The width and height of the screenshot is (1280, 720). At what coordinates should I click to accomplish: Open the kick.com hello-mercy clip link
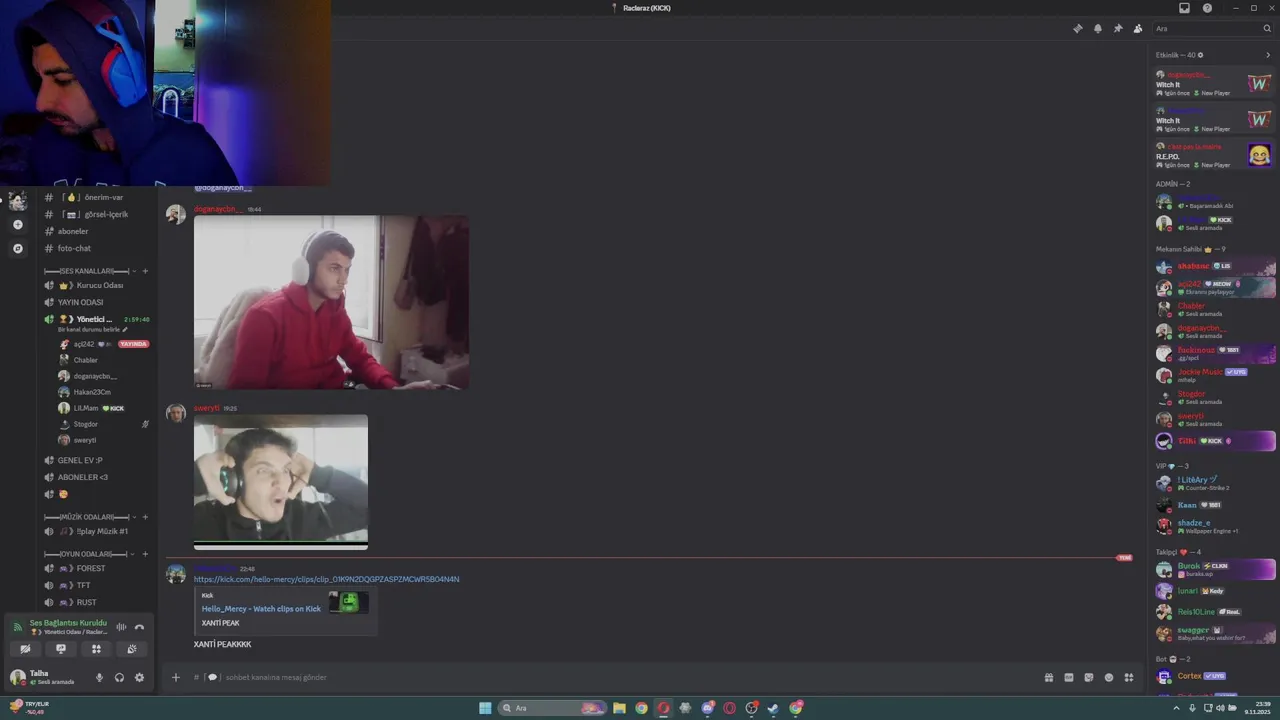pos(327,579)
